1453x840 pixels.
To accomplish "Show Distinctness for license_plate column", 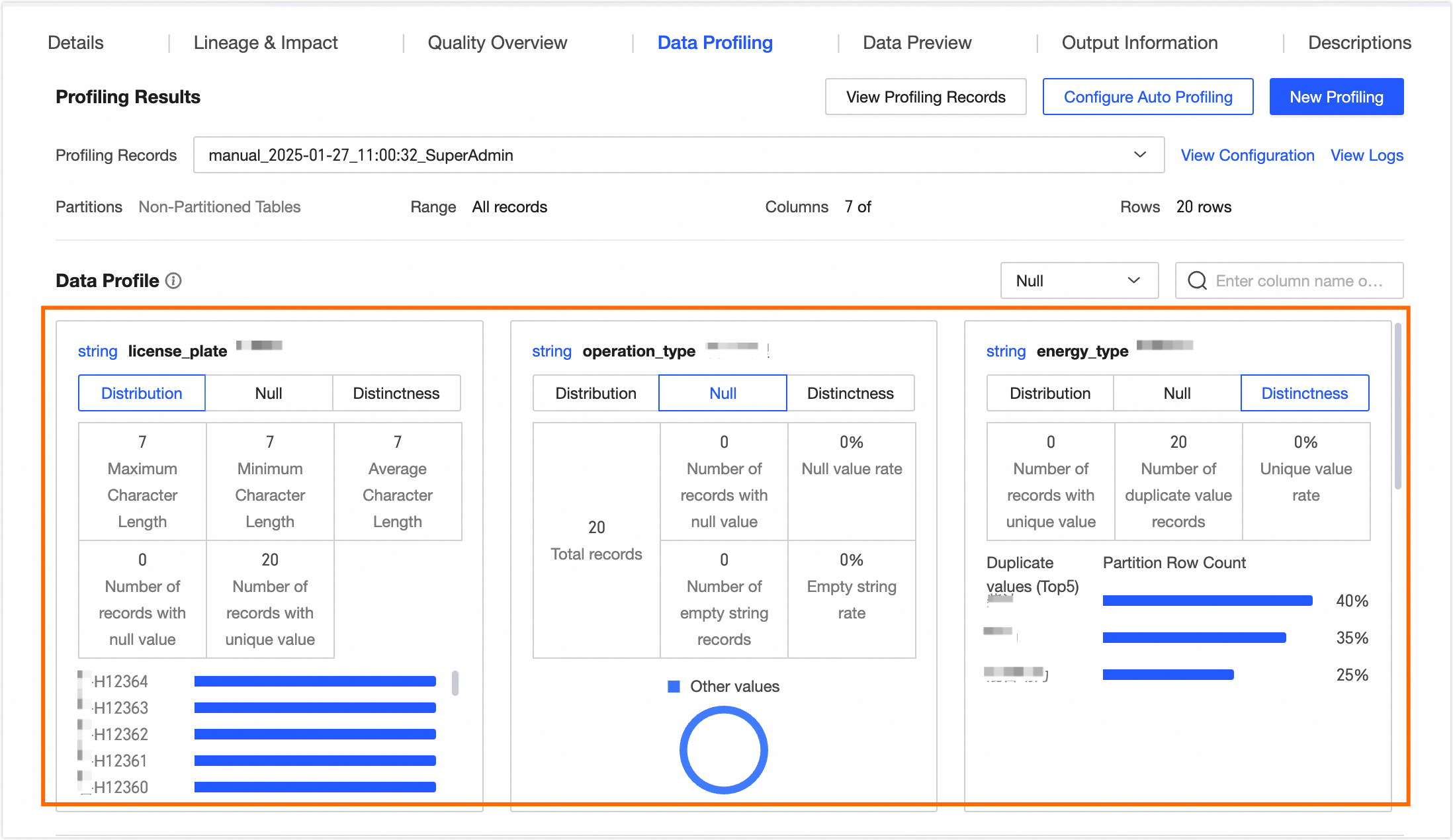I will point(396,394).
